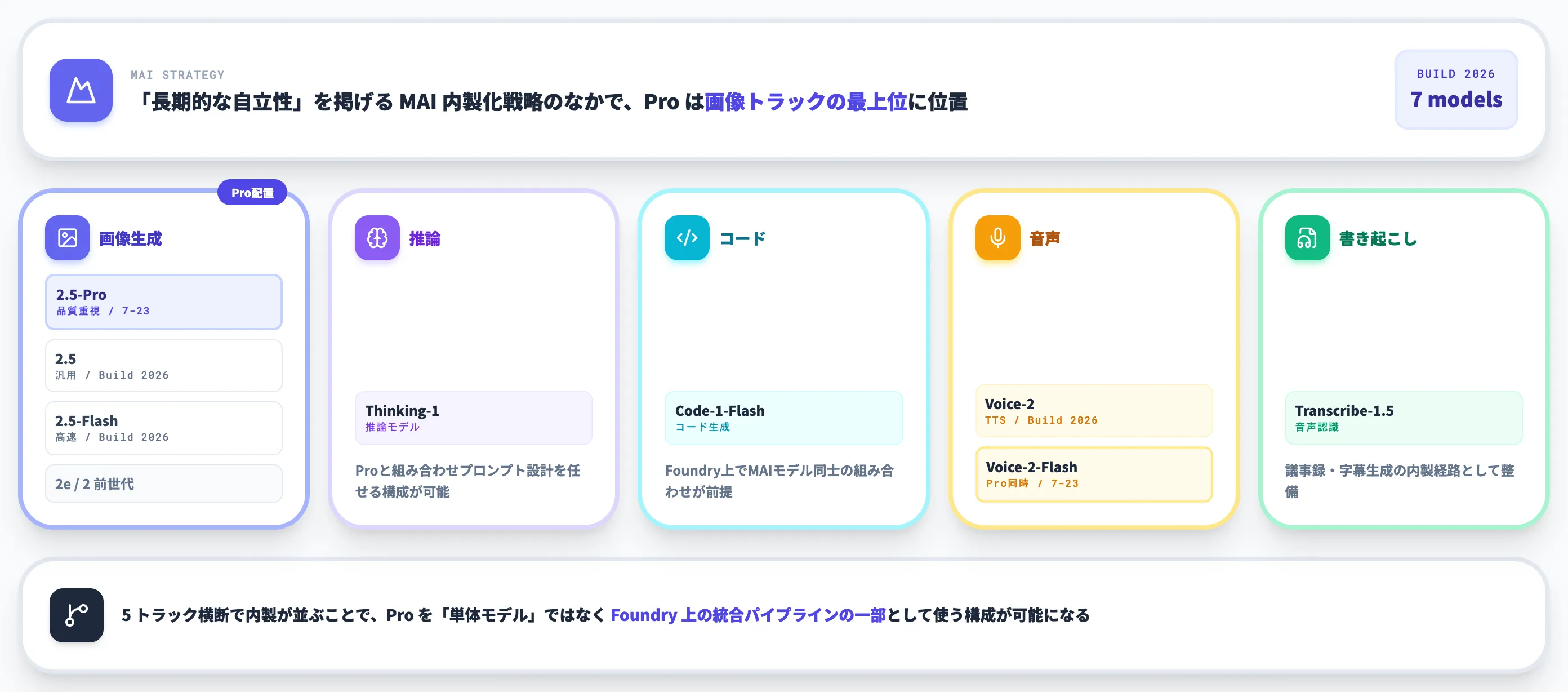Click the 汎用 / Build 2026 subtitle

pos(112,375)
